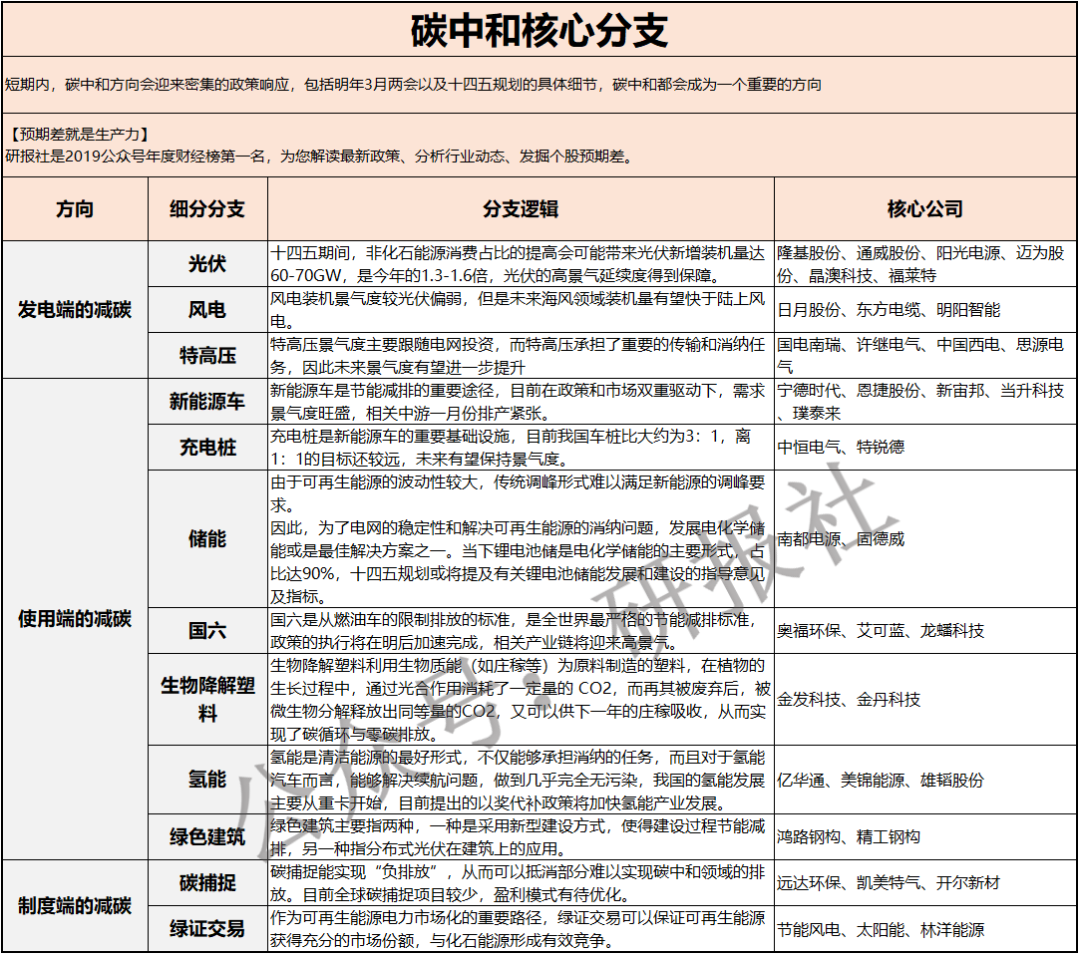Click companies cell 亿华通、美锦能源、雄韬股份
This screenshot has width=1080, height=955.
point(925,779)
